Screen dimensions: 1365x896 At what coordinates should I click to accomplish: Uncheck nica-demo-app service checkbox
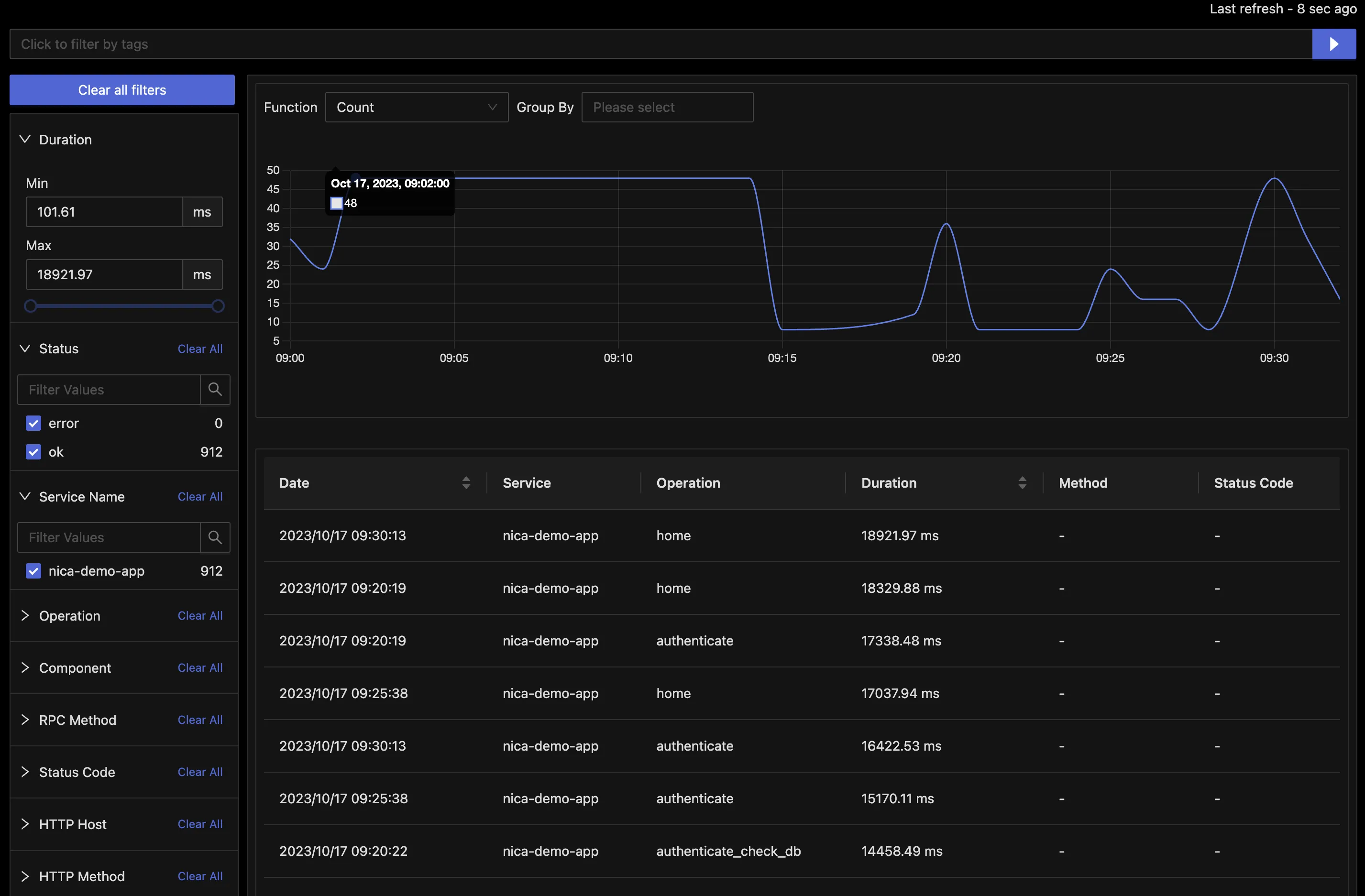[33, 571]
